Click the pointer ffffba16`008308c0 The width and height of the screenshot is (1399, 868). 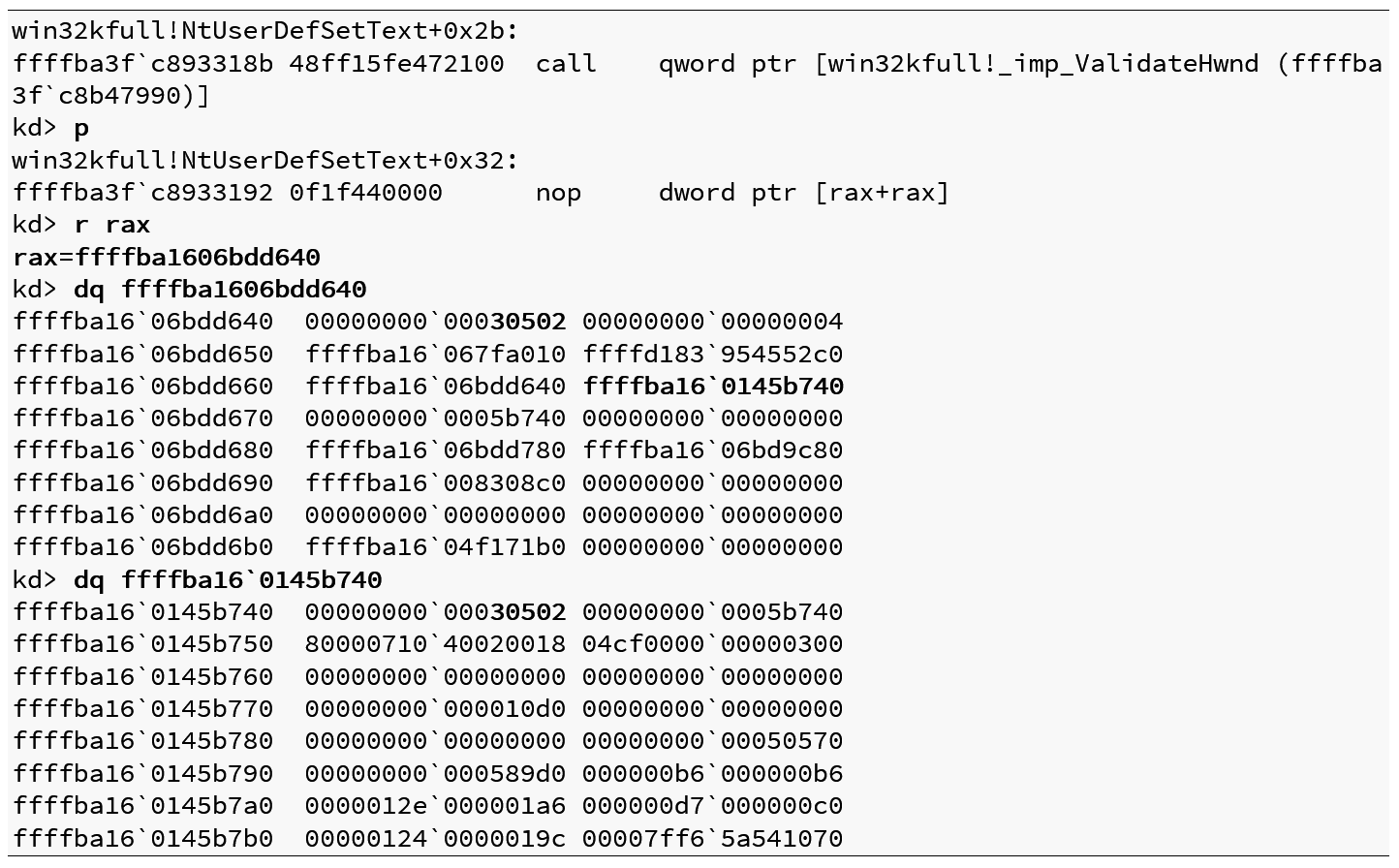(x=435, y=482)
